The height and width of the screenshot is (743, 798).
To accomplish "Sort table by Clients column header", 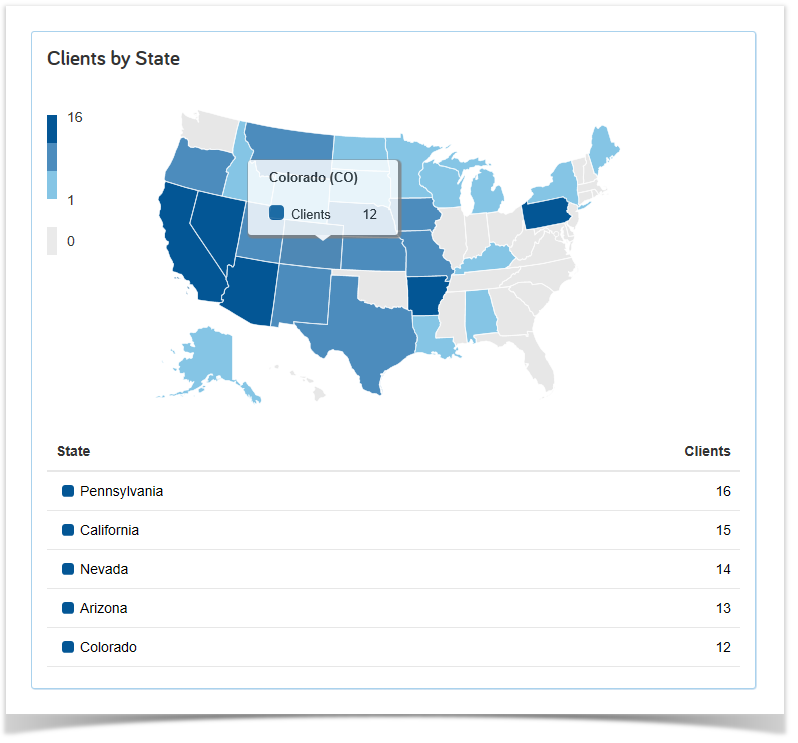I will (707, 451).
